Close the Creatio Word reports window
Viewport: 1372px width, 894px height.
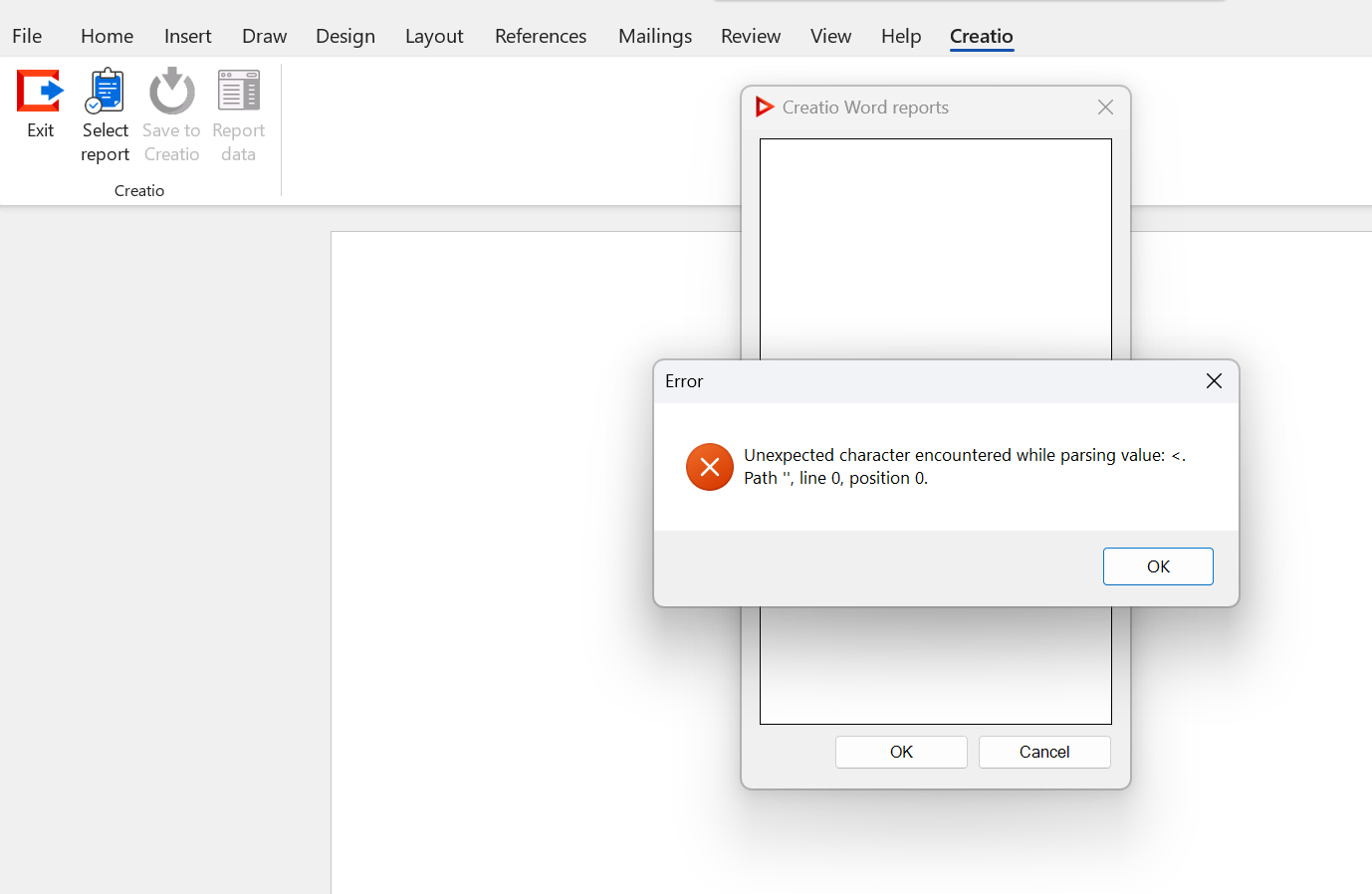pyautogui.click(x=1105, y=107)
